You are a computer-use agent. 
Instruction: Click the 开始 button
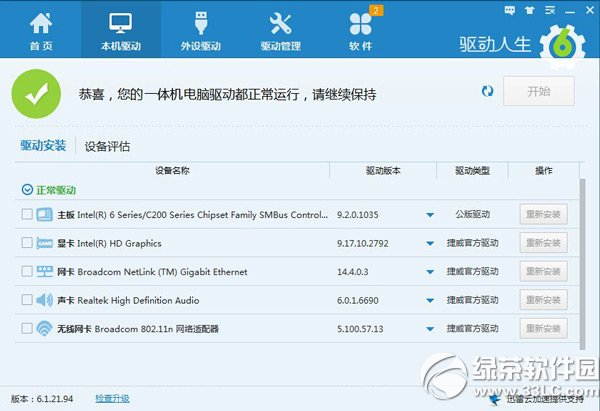pos(539,91)
